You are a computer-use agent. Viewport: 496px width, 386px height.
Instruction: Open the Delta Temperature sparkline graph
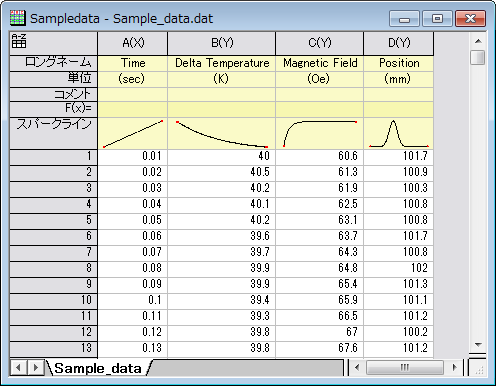[222, 133]
